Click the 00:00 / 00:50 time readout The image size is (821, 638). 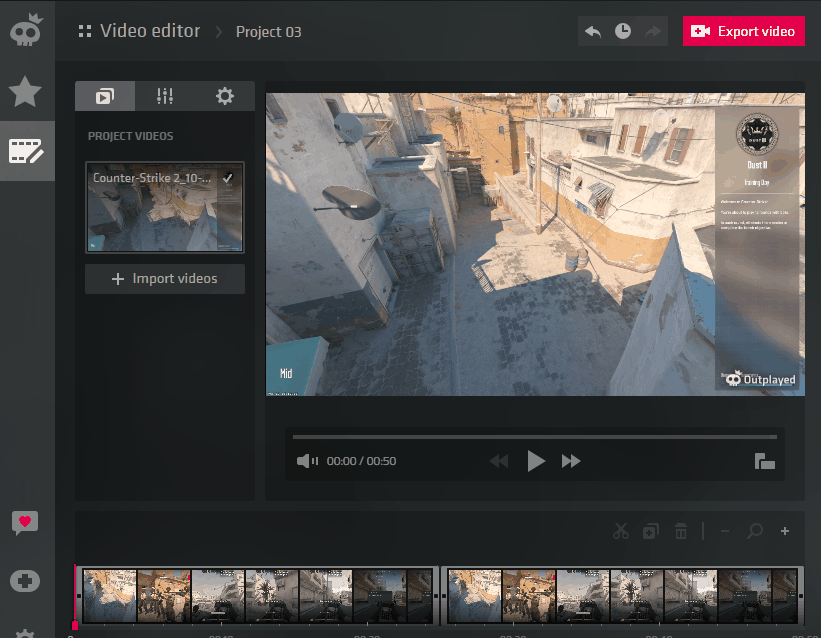[x=361, y=461]
